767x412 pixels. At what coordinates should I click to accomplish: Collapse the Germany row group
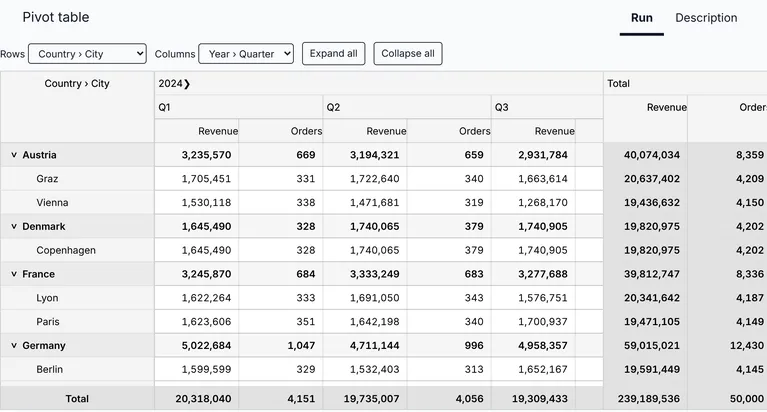point(14,345)
